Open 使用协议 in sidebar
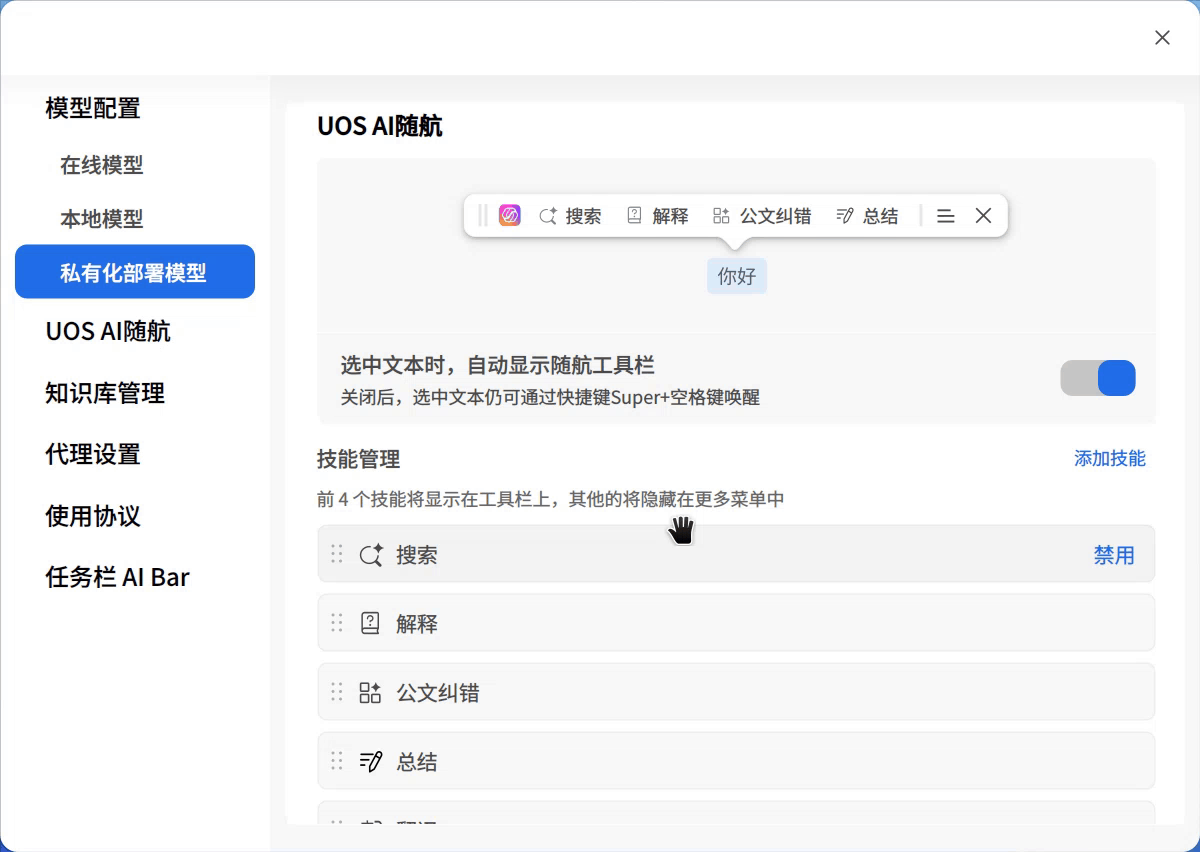1200x852 pixels. [x=93, y=516]
